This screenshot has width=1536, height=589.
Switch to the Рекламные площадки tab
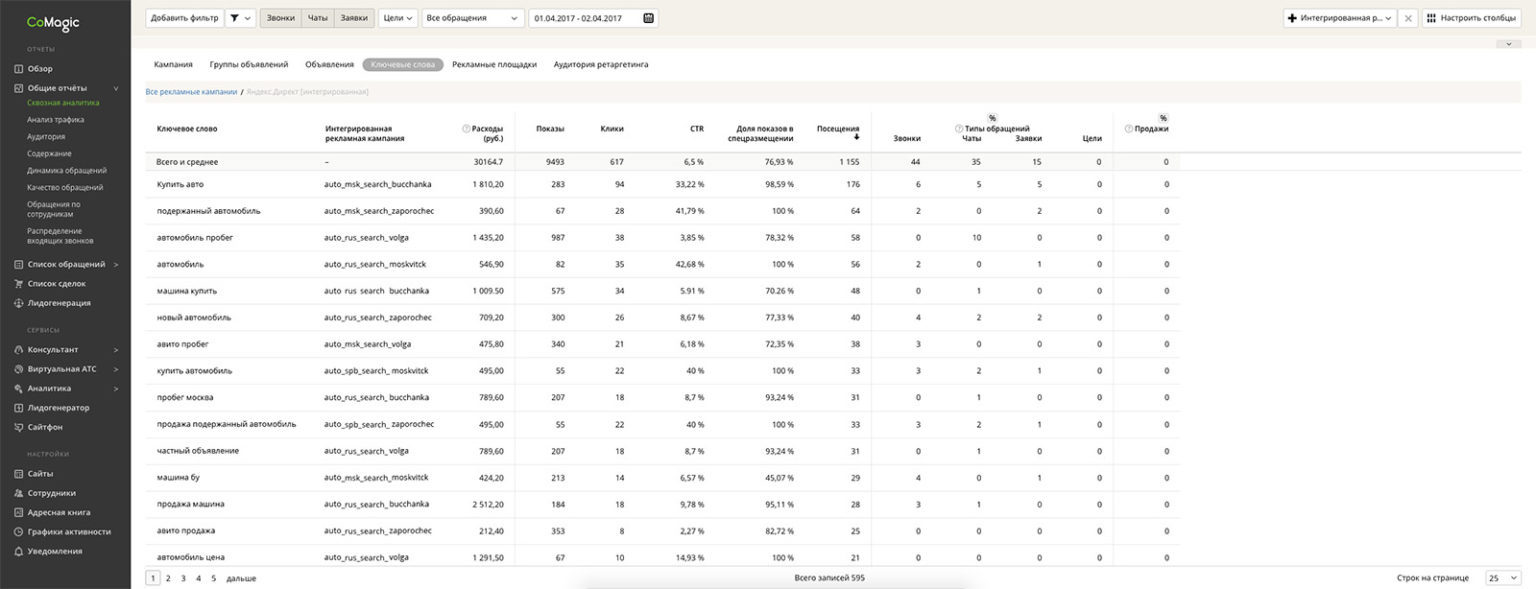click(494, 64)
